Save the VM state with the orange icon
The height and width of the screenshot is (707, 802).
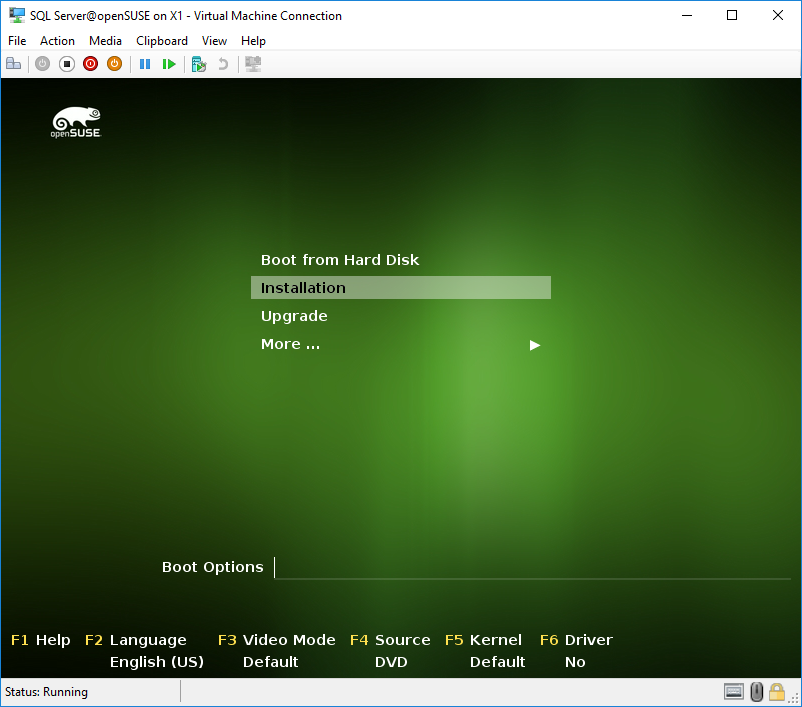point(115,64)
